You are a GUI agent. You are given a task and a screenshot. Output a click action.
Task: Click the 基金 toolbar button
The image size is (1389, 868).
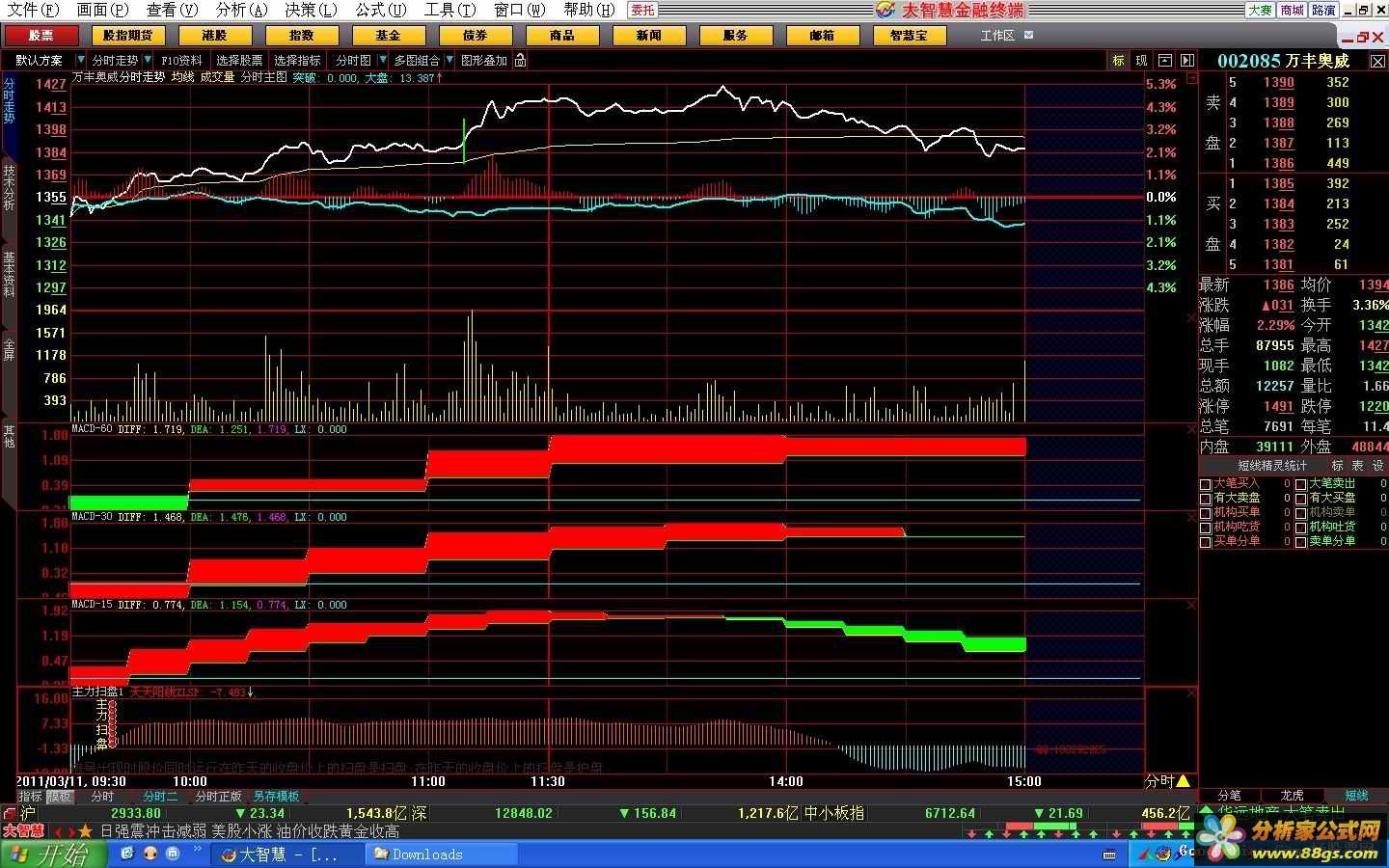pos(388,35)
